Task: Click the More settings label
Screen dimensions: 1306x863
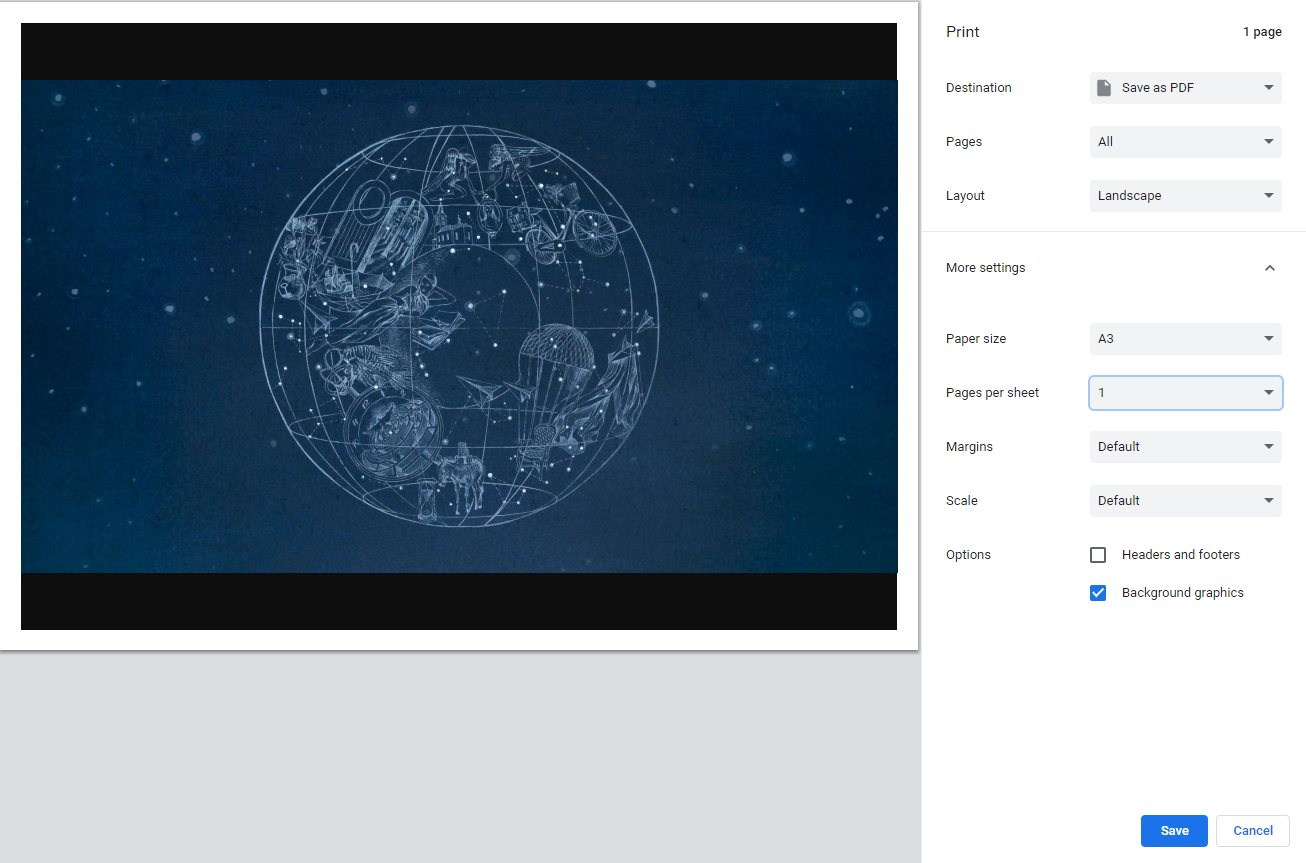Action: click(986, 268)
